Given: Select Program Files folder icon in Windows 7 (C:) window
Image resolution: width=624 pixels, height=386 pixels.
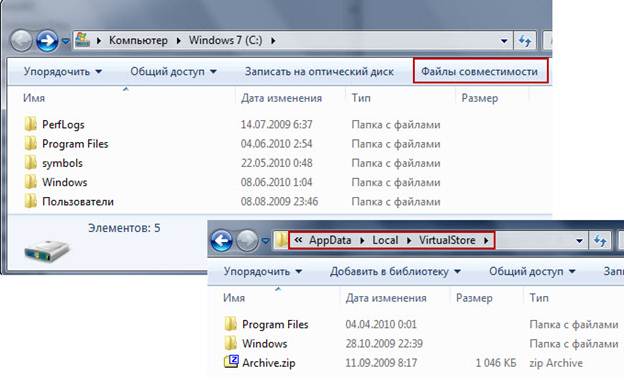Looking at the screenshot, I should tap(31, 143).
